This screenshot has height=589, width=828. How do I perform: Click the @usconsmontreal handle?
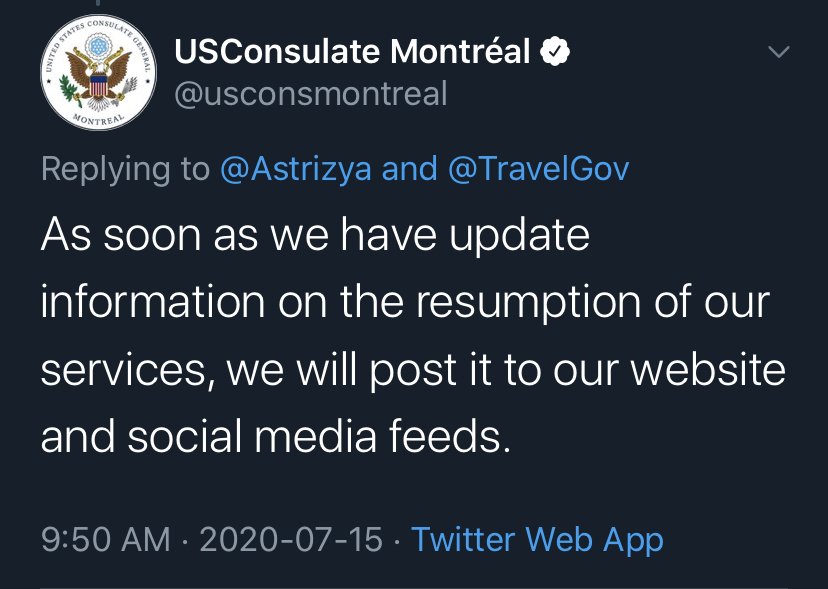pos(311,94)
